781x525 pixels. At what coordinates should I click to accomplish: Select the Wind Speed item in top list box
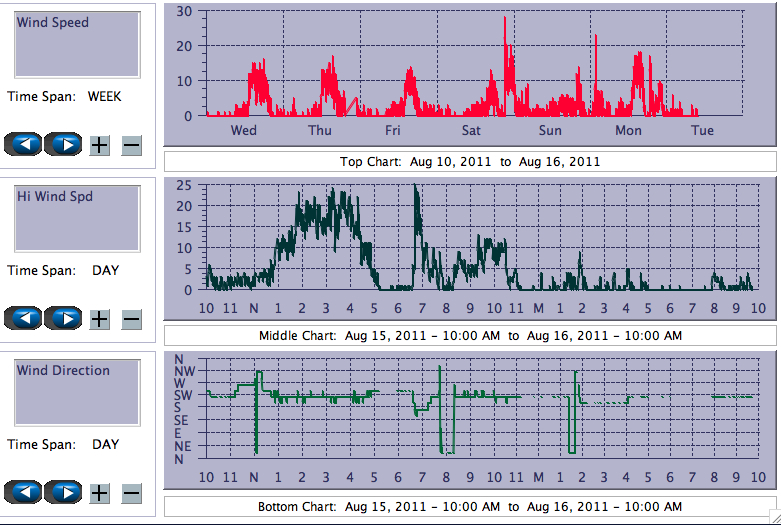tap(53, 22)
